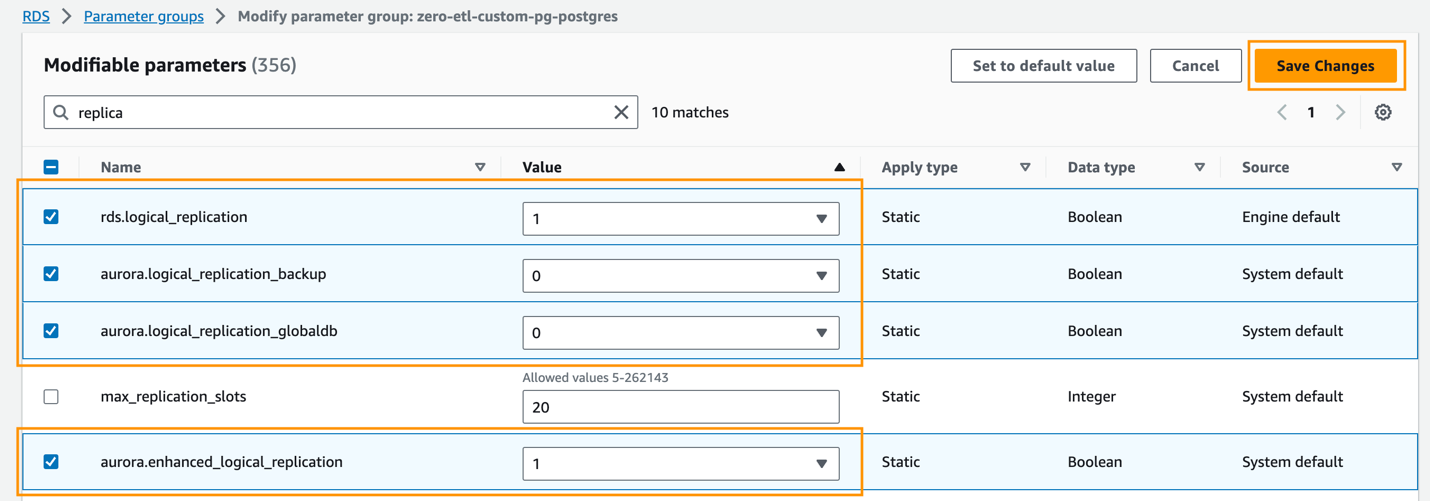The image size is (1430, 501).
Task: Navigate to RDS breadcrumb link
Action: 36,17
